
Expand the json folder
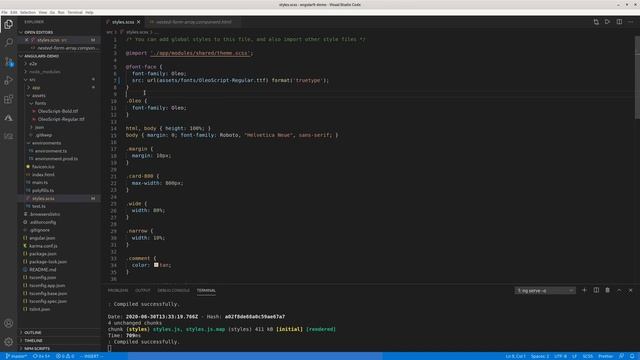coord(39,127)
